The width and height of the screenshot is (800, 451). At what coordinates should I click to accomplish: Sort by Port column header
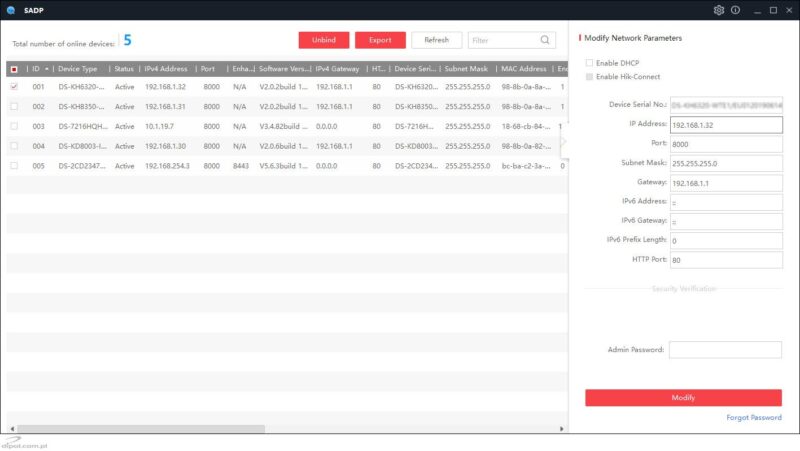click(208, 69)
